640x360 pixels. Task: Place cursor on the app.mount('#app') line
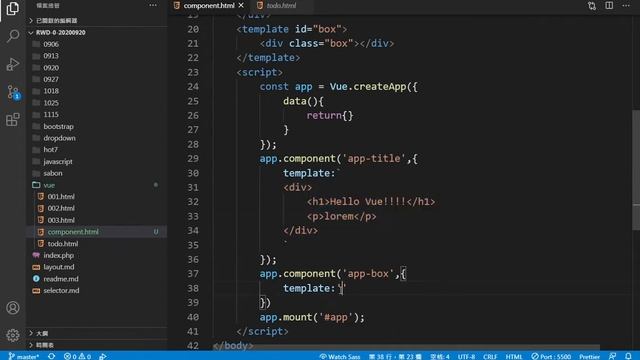pyautogui.click(x=312, y=317)
